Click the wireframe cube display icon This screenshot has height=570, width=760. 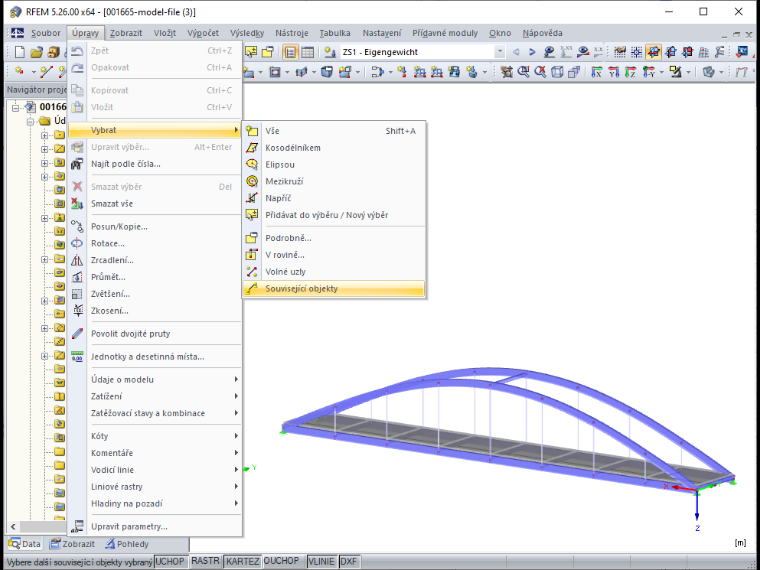(557, 72)
